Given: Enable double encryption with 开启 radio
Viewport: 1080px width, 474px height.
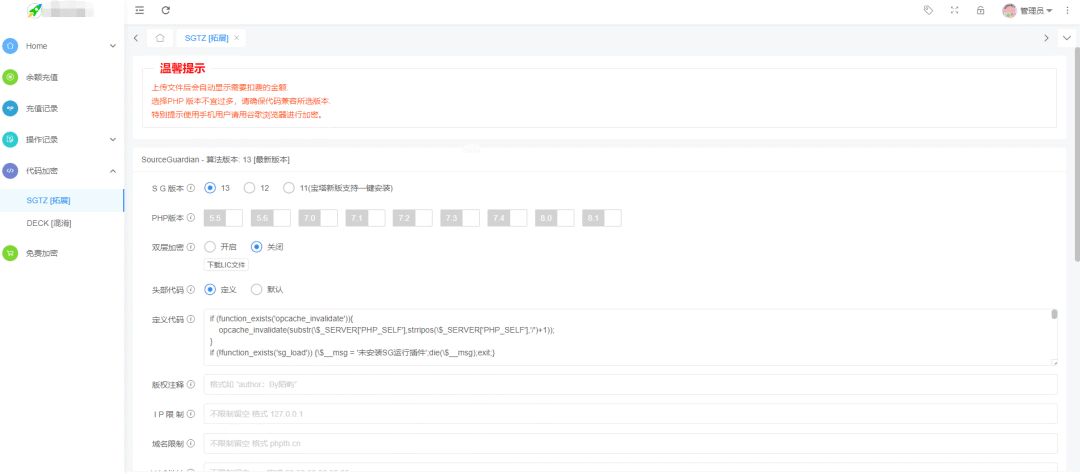Looking at the screenshot, I should click(211, 247).
